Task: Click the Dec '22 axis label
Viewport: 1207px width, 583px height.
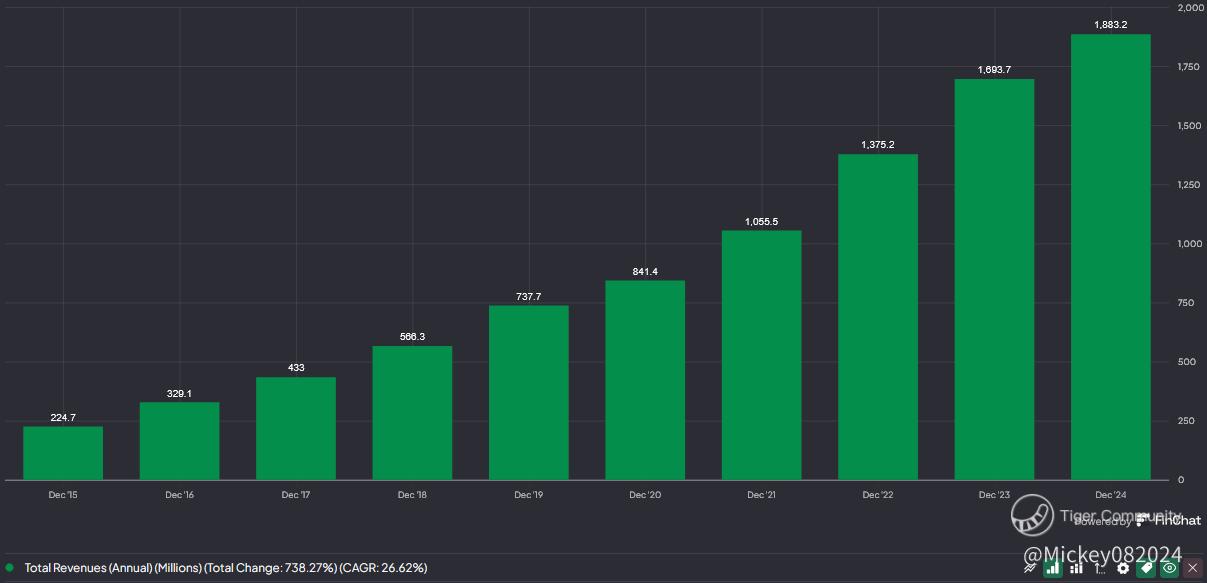Action: (x=878, y=495)
